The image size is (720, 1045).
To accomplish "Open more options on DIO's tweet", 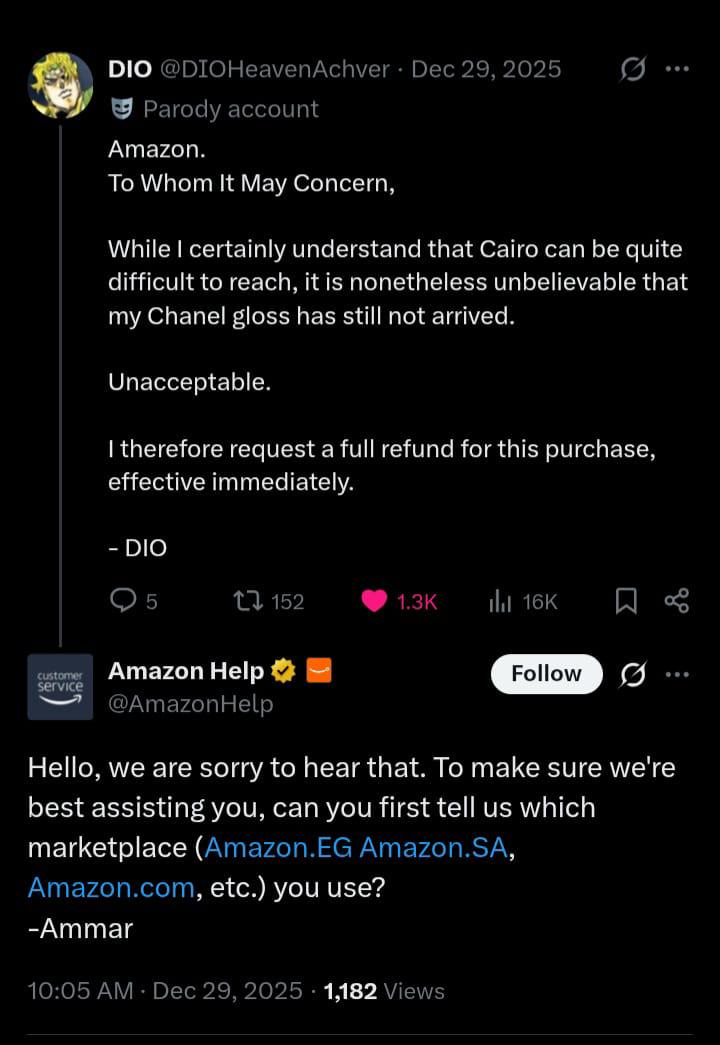I will [677, 70].
